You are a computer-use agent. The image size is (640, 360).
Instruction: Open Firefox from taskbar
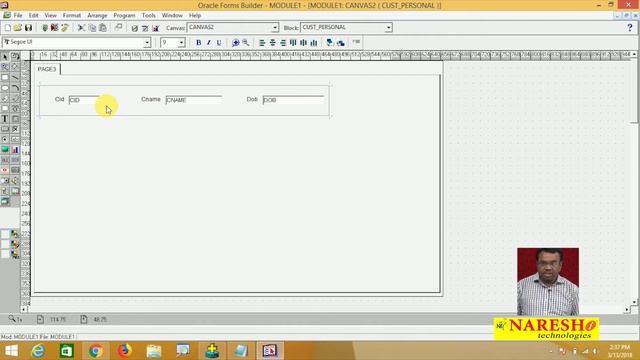[124, 351]
